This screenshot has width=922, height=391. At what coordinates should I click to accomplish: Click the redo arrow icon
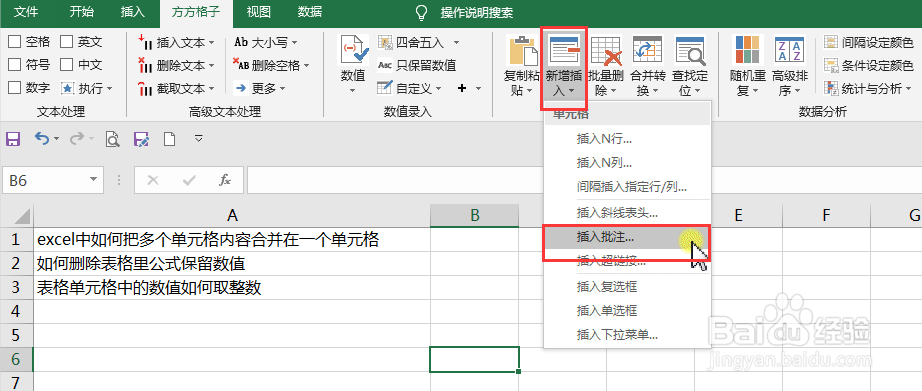76,139
